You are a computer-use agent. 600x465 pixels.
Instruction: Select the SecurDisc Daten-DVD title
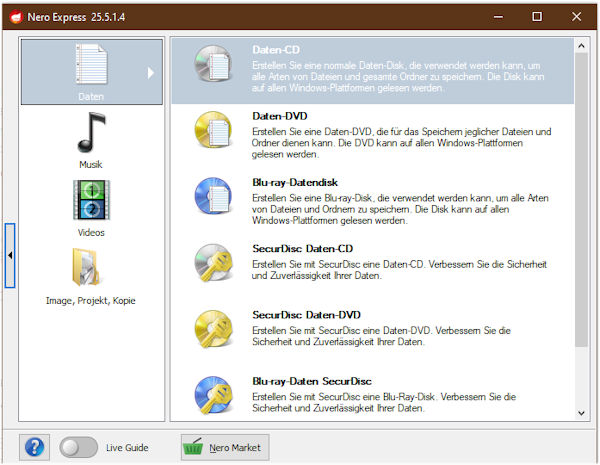306,315
